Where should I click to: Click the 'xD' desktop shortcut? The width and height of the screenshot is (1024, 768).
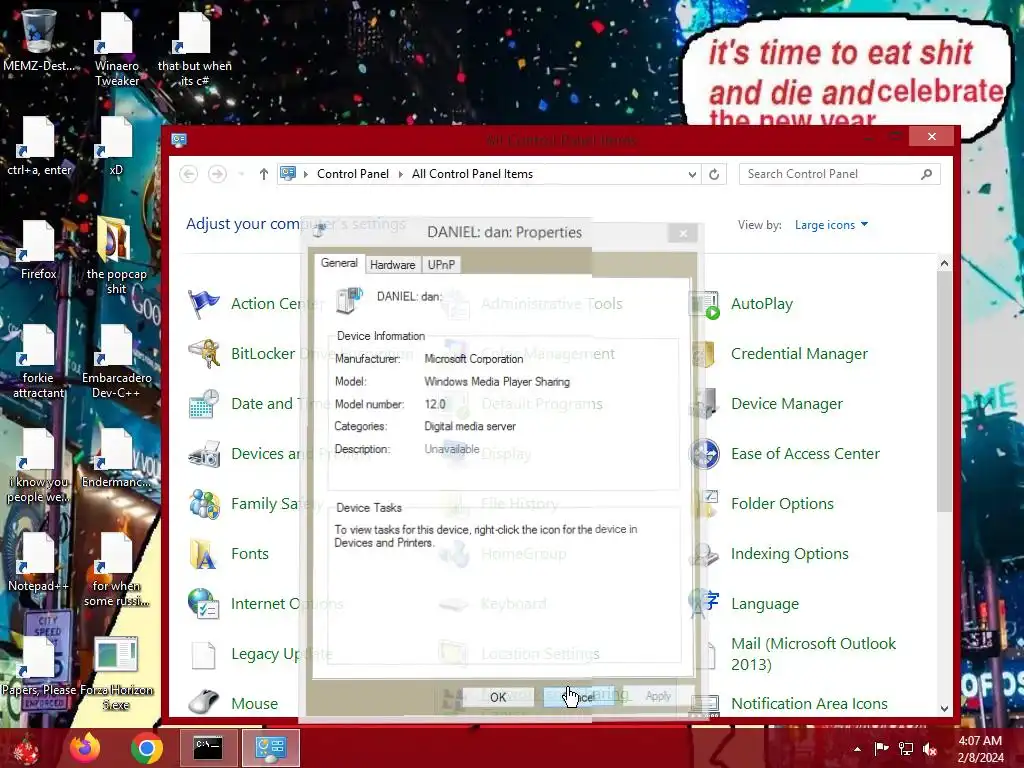pyautogui.click(x=116, y=148)
